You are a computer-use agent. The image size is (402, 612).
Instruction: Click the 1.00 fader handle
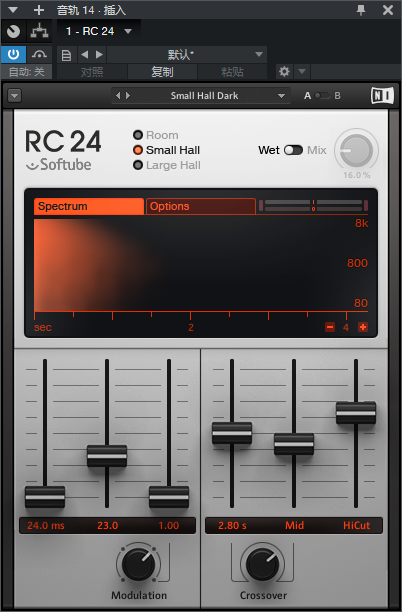(x=169, y=497)
